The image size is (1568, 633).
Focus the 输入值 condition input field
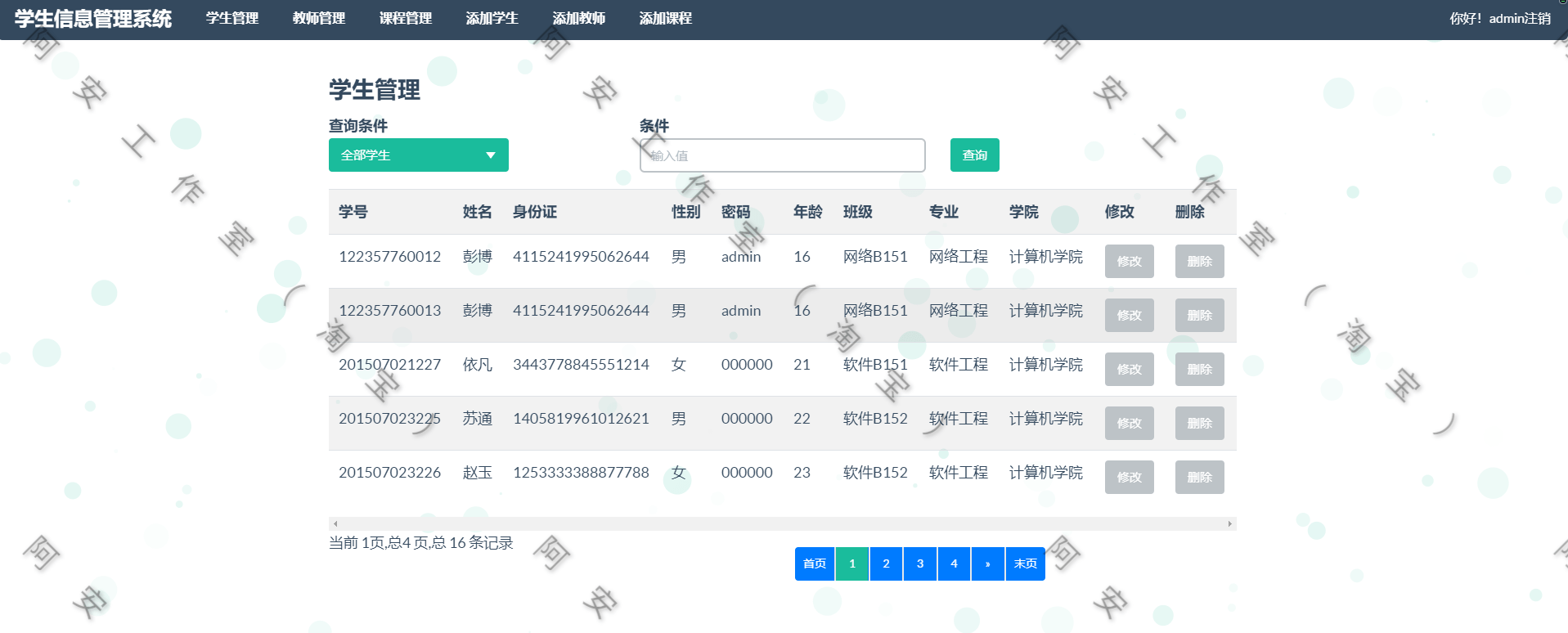(x=783, y=155)
